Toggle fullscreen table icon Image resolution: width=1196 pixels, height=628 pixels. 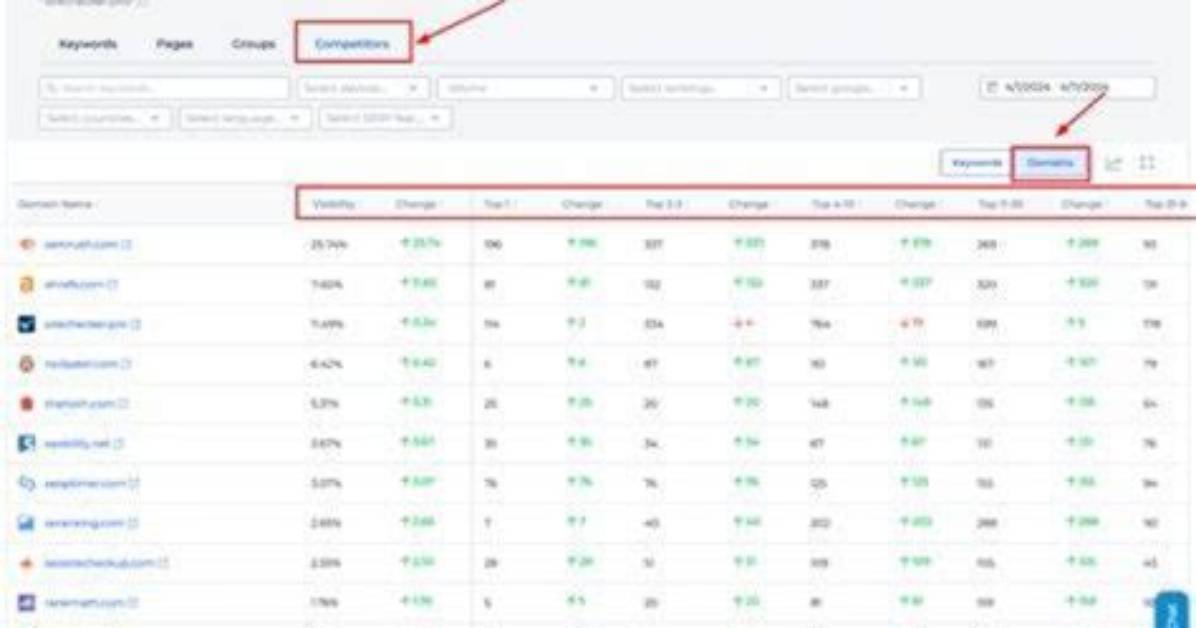[1147, 163]
